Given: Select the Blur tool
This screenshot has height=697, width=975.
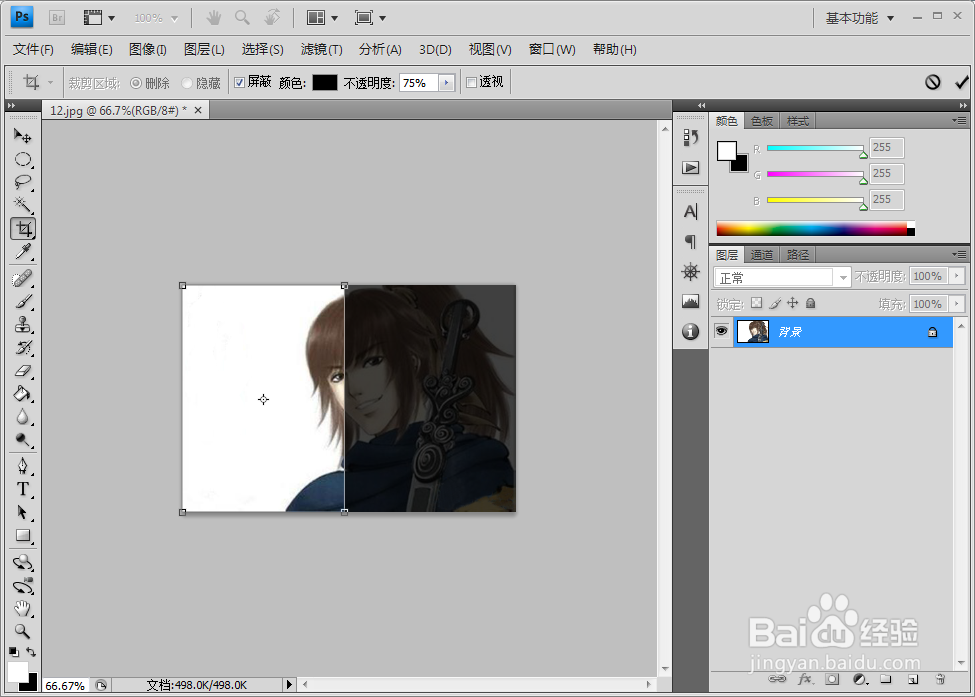Looking at the screenshot, I should (x=23, y=417).
